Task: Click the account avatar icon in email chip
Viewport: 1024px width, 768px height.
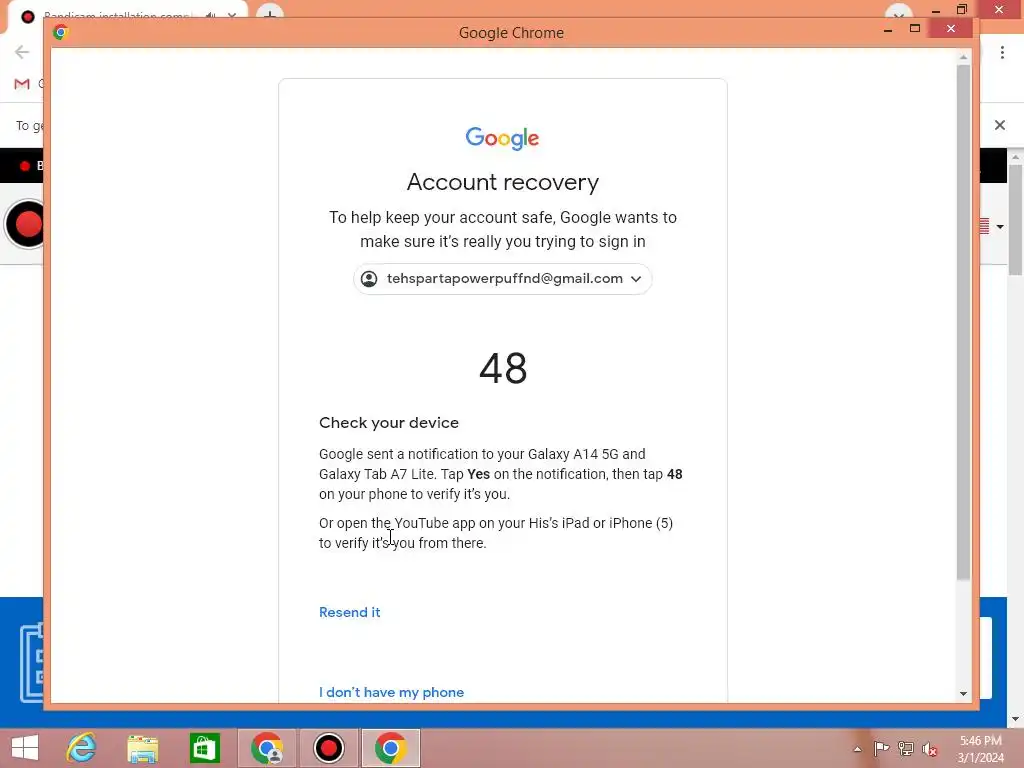Action: tap(369, 279)
